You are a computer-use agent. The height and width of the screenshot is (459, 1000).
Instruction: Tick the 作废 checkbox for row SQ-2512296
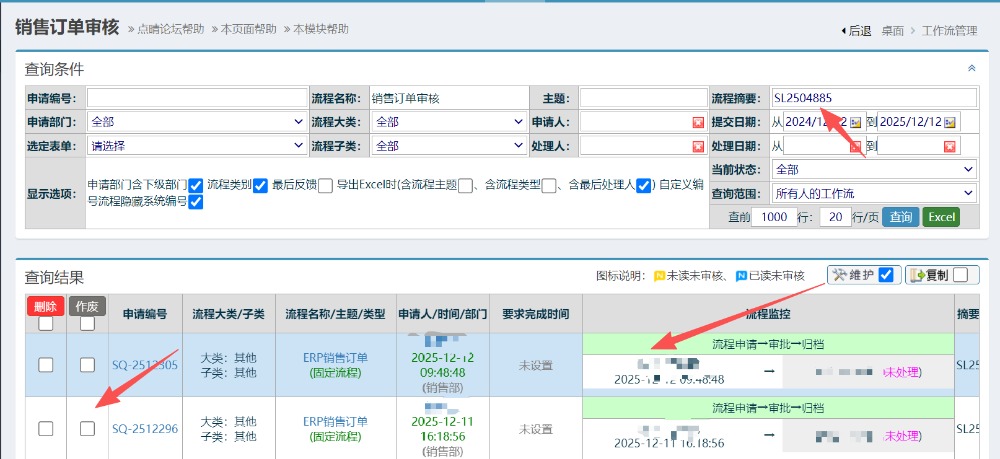(x=87, y=428)
